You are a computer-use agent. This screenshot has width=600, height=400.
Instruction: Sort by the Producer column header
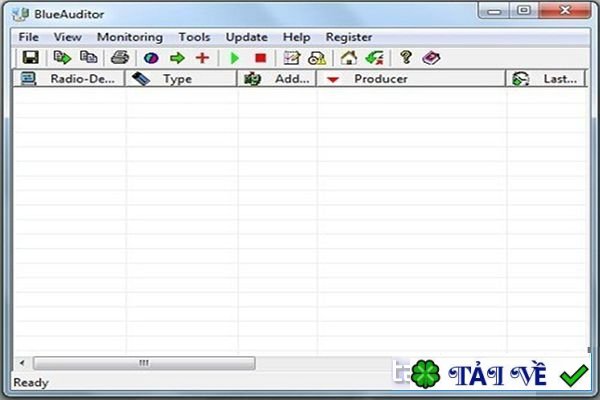[411, 78]
